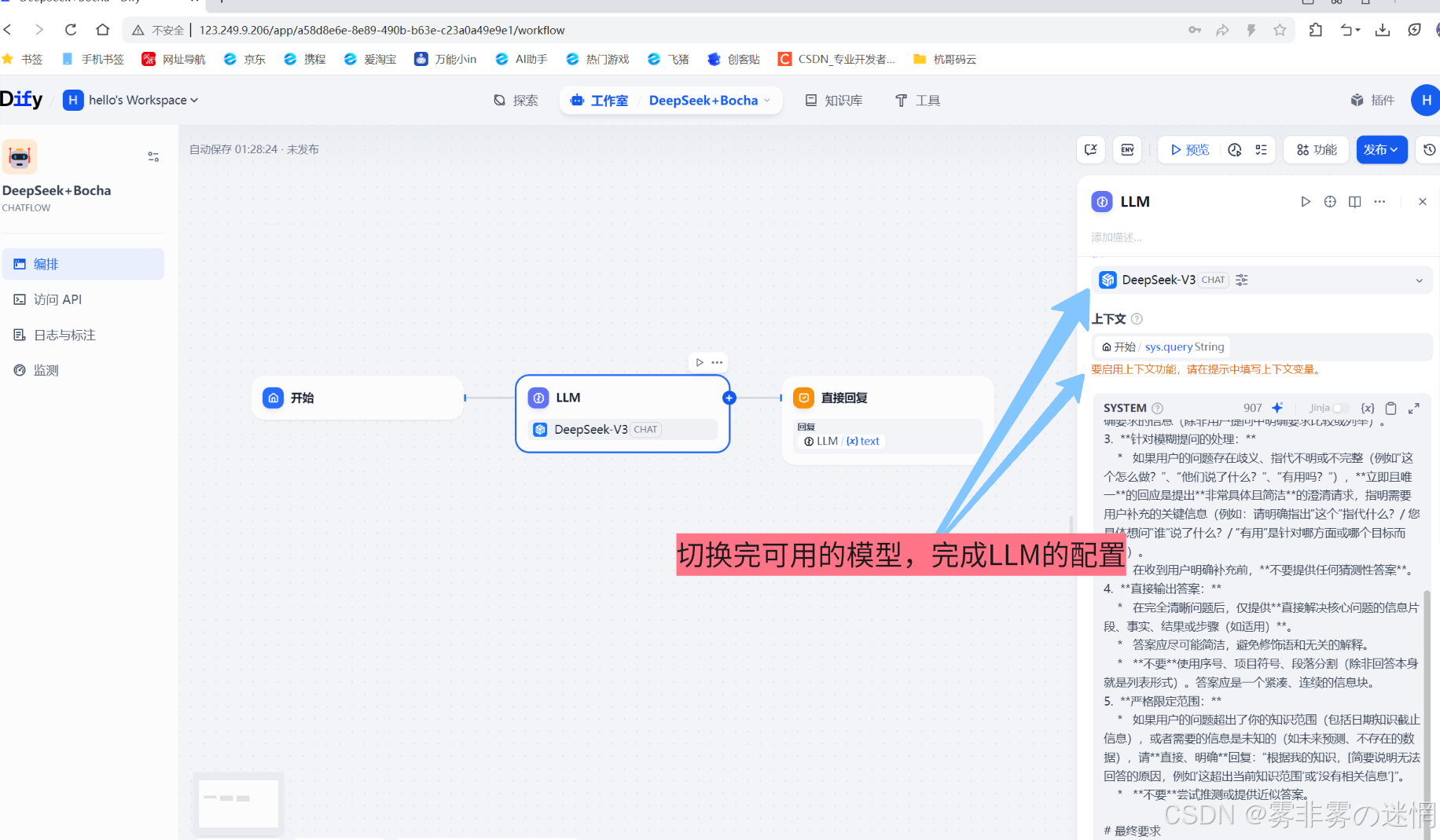The width and height of the screenshot is (1440, 840).
Task: Expand the DeepSeek-V3 model selector chevron
Action: coord(1419,281)
